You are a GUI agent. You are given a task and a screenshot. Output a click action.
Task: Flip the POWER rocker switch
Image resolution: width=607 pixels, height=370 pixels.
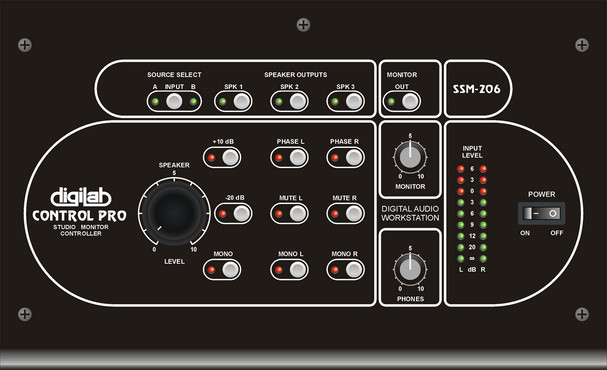coord(542,213)
